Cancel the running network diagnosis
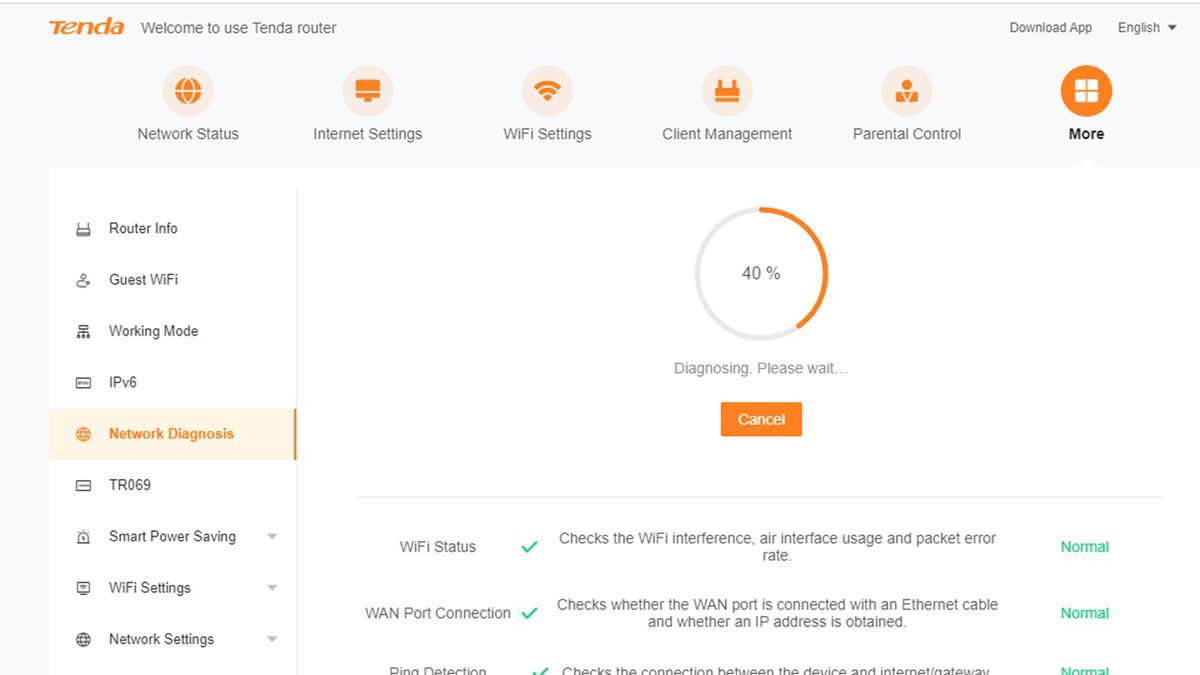1200x675 pixels. (x=761, y=420)
